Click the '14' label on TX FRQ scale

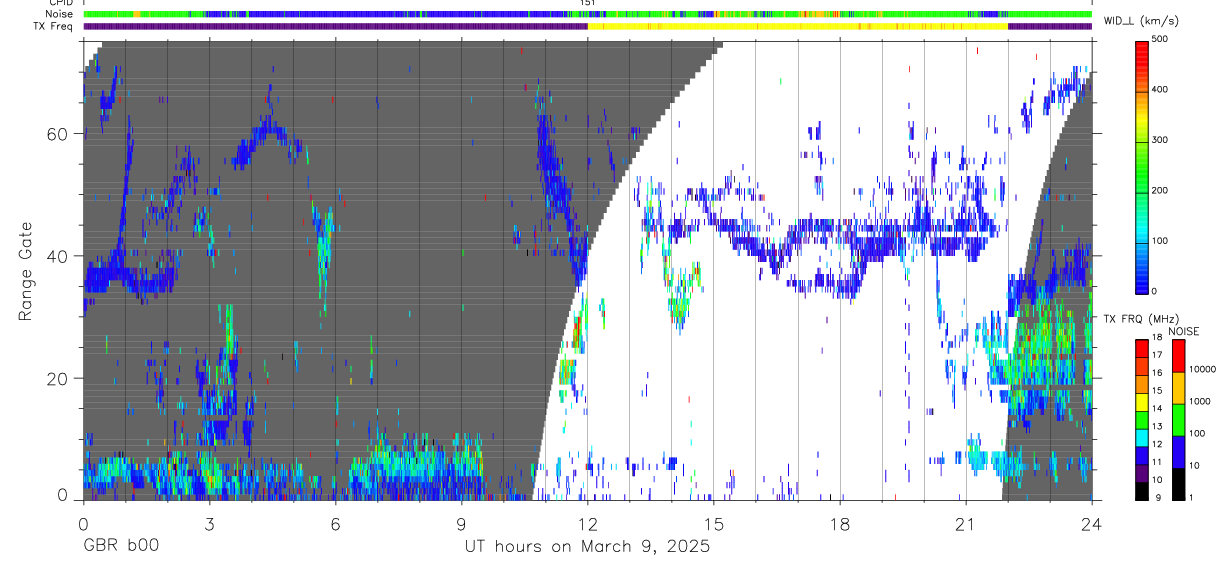[1158, 408]
